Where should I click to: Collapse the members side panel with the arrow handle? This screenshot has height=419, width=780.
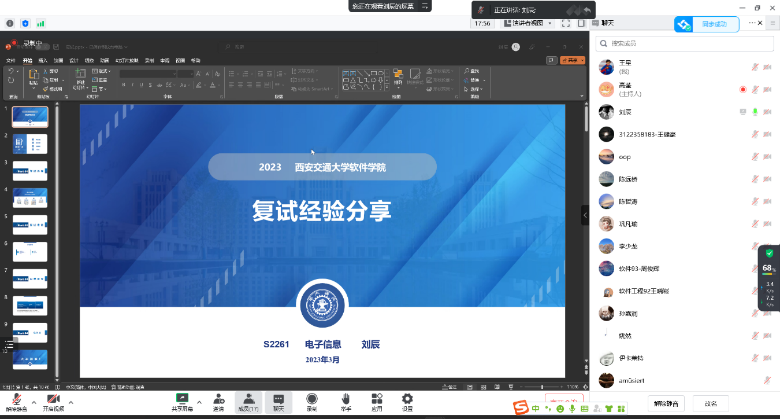pyautogui.click(x=585, y=215)
